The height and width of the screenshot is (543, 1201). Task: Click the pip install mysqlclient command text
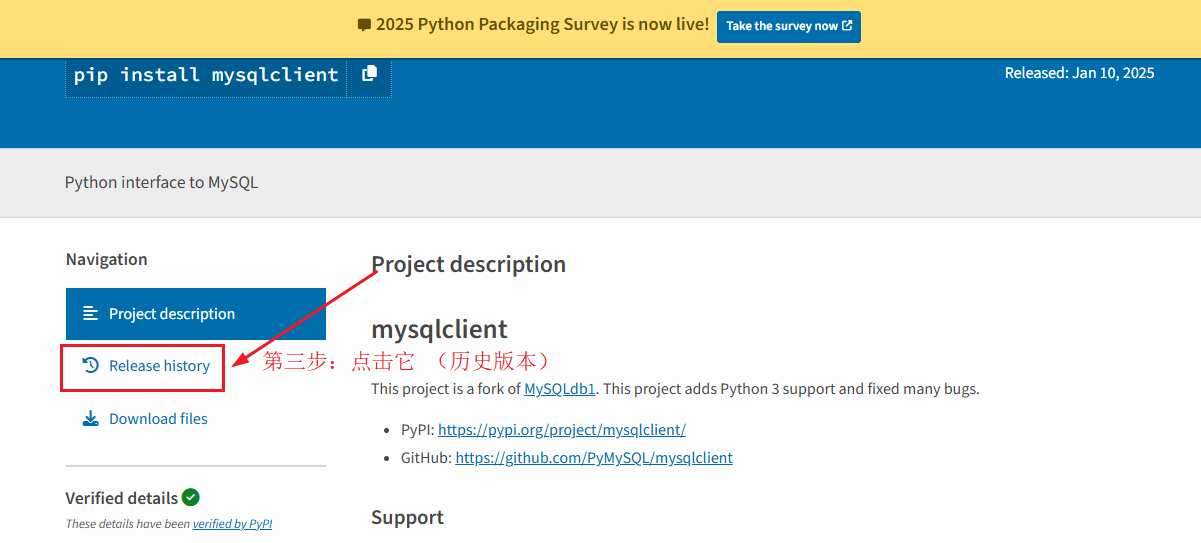coord(206,75)
